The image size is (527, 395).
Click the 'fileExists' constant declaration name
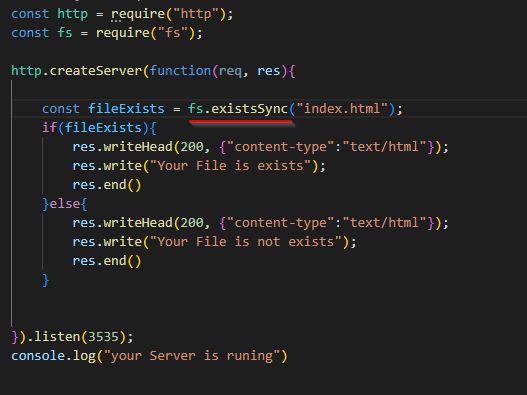[126, 109]
